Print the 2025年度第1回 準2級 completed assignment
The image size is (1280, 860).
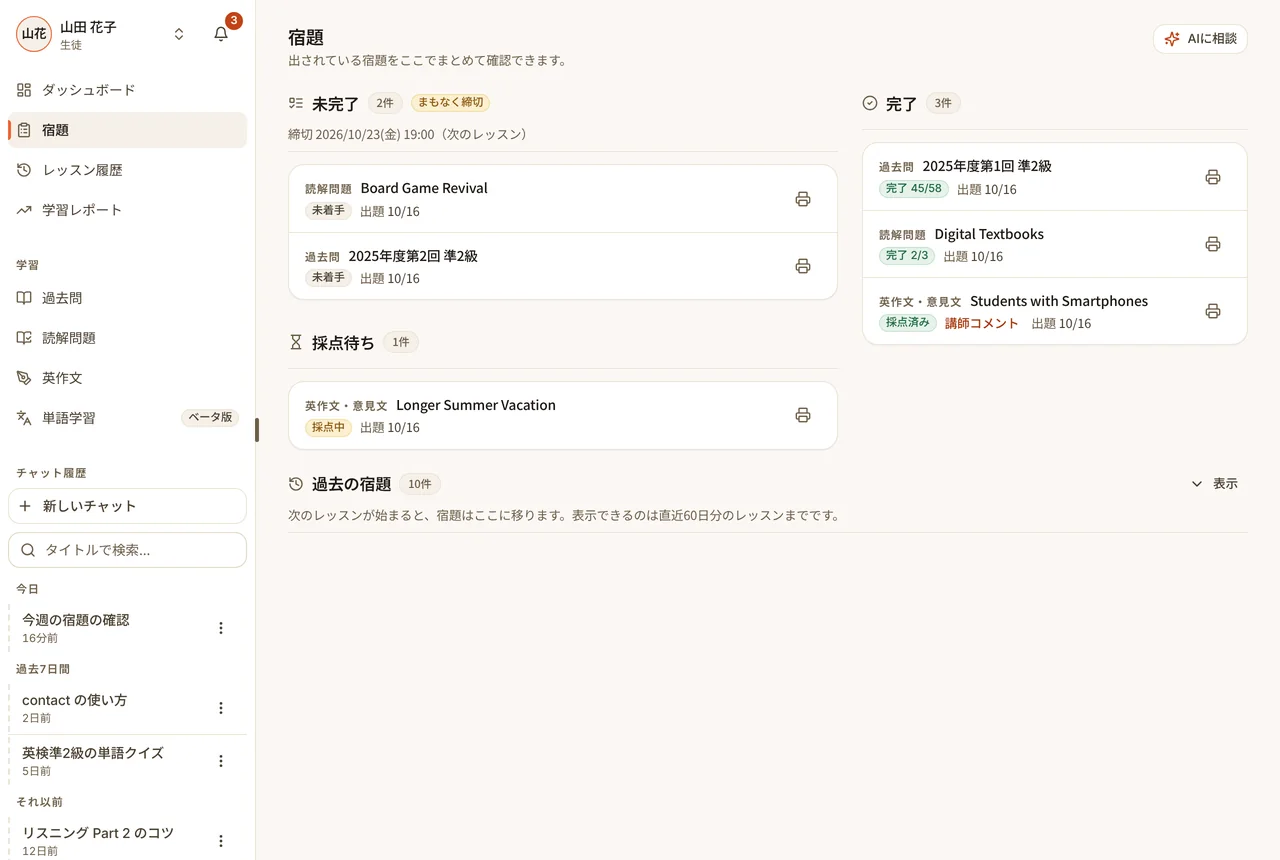pos(1212,177)
